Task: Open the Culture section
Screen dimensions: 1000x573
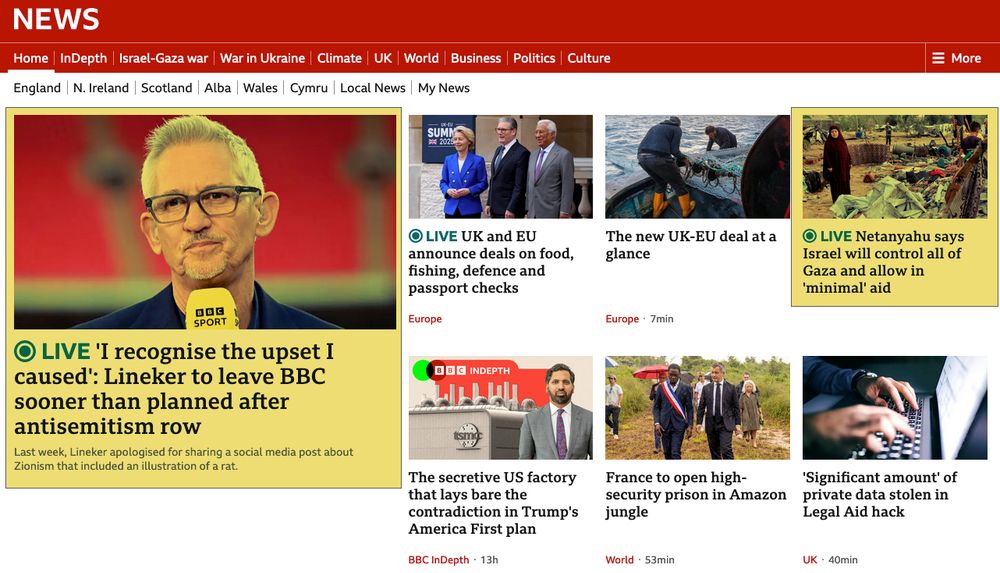Action: [x=589, y=58]
